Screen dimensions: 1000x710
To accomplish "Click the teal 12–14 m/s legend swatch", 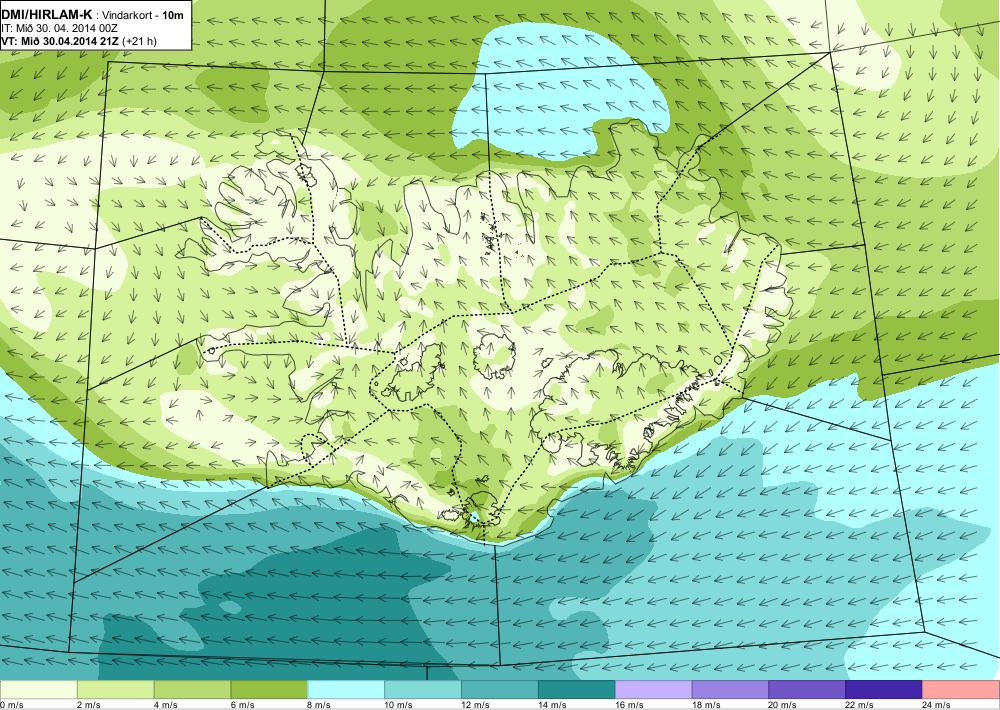I will pyautogui.click(x=499, y=690).
